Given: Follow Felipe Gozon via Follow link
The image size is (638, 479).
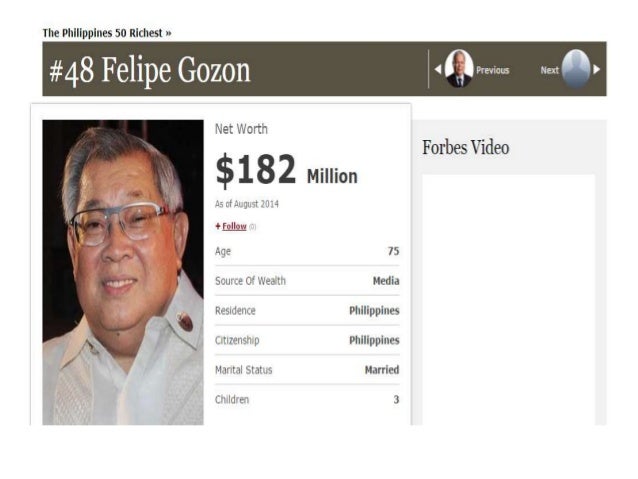Looking at the screenshot, I should click(234, 226).
